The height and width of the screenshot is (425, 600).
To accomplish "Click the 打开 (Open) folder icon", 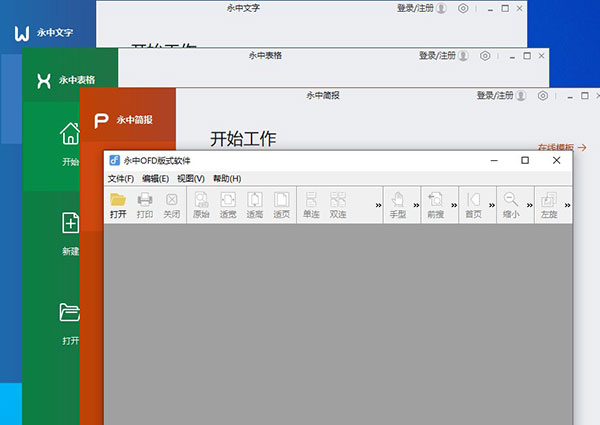I will tap(118, 204).
